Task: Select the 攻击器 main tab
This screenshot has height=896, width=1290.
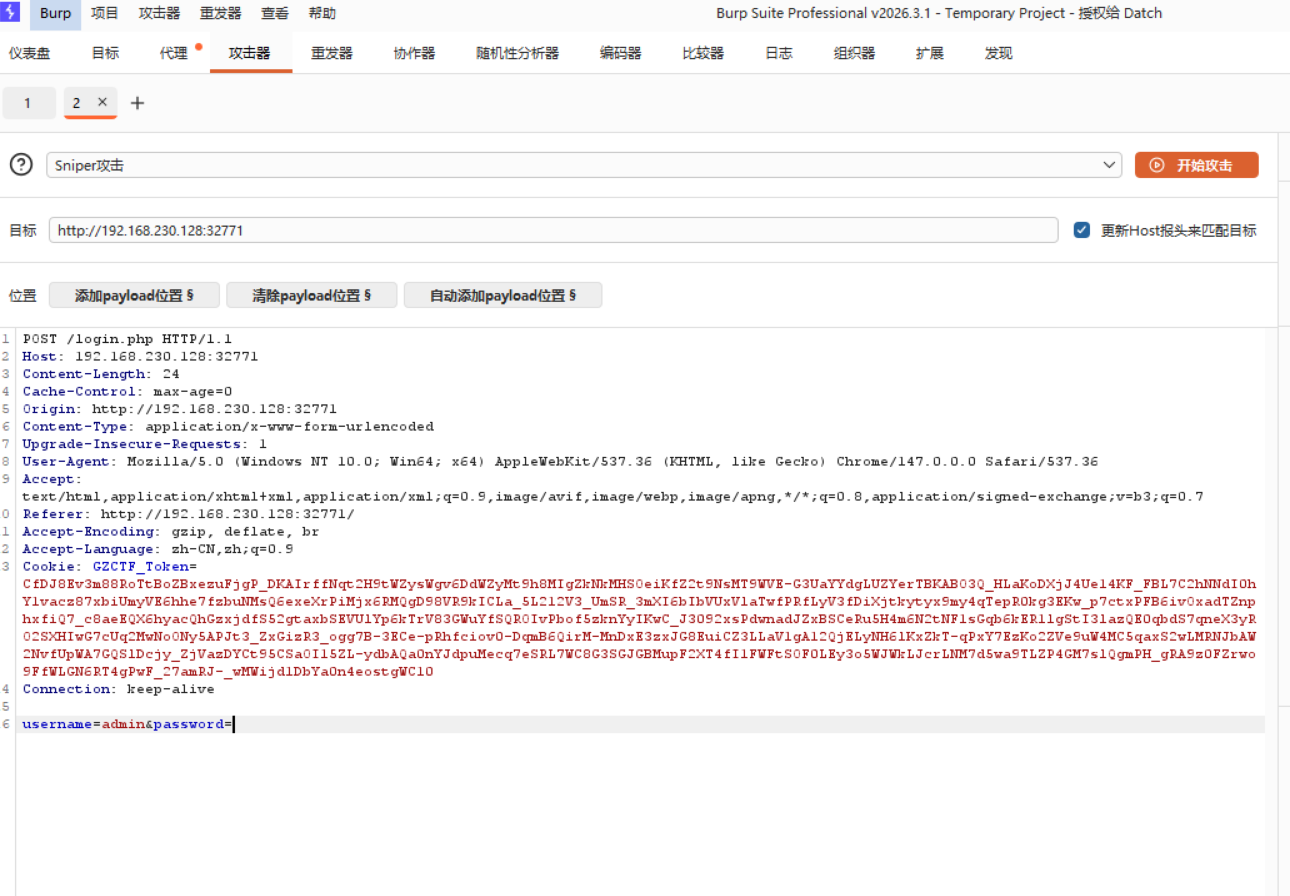Action: click(x=249, y=53)
